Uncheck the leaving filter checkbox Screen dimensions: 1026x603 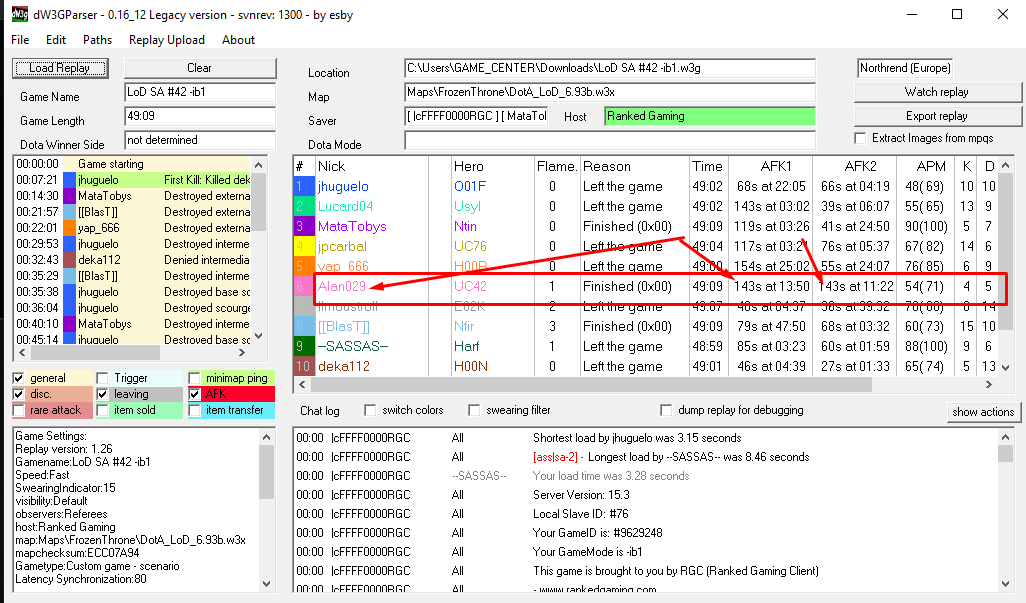coord(102,394)
